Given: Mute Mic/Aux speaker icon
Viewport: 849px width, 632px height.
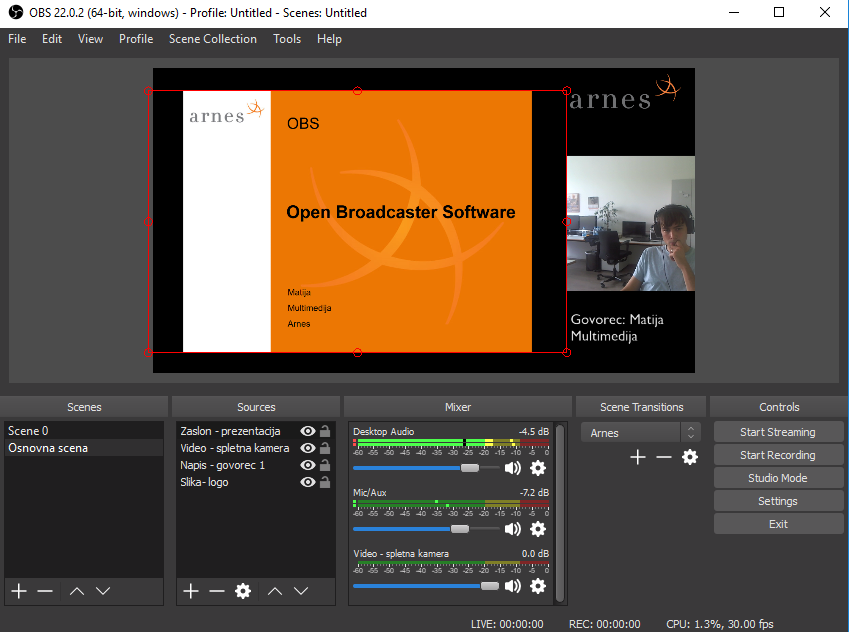Looking at the screenshot, I should (512, 529).
